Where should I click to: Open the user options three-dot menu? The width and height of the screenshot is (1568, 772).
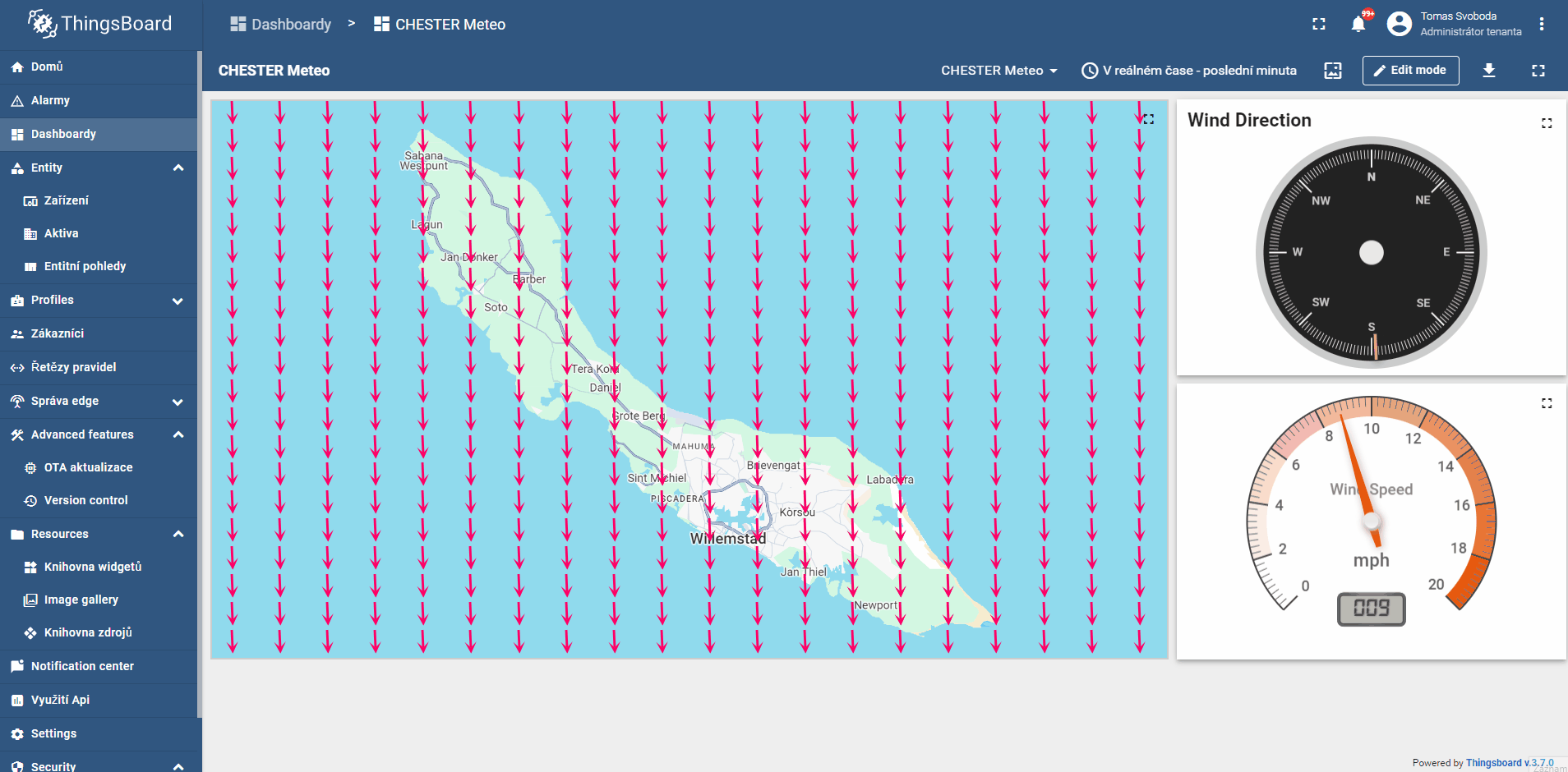click(x=1542, y=24)
